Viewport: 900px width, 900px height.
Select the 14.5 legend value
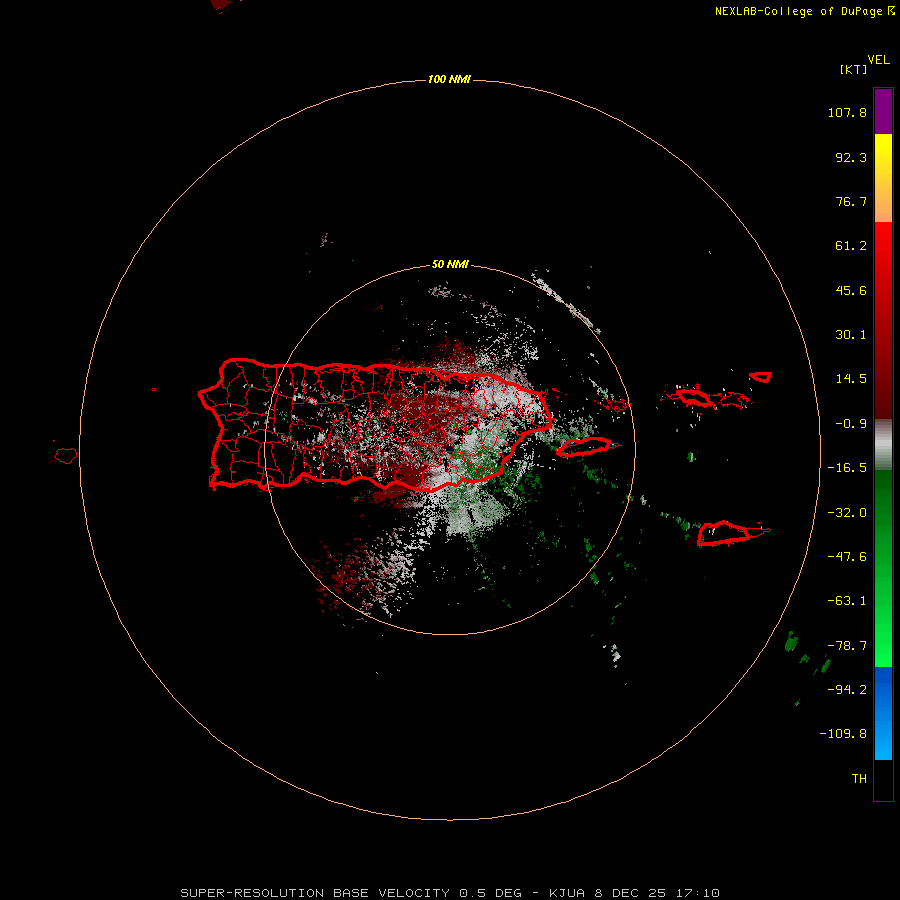click(x=851, y=379)
